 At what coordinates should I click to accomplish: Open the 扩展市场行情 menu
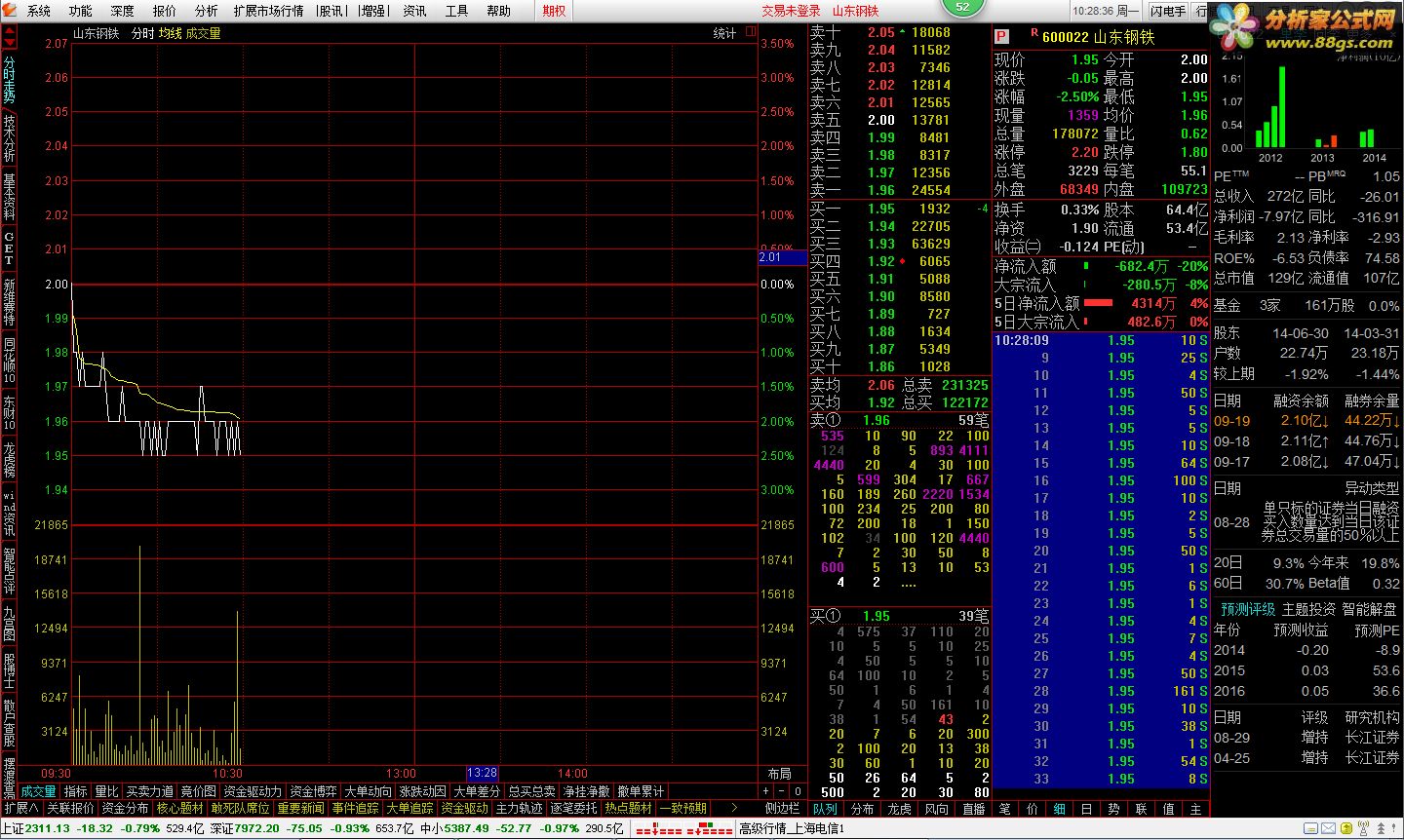coord(268,11)
